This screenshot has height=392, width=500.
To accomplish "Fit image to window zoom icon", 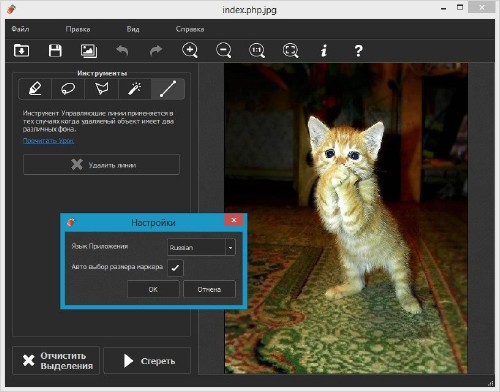I will click(291, 51).
